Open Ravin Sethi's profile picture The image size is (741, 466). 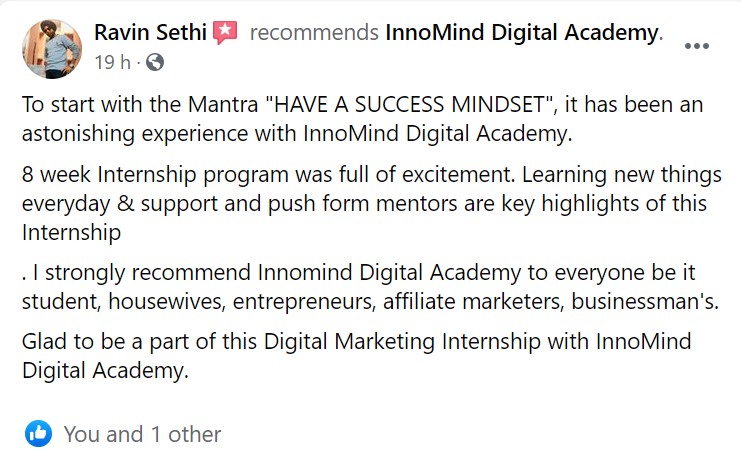[52, 47]
